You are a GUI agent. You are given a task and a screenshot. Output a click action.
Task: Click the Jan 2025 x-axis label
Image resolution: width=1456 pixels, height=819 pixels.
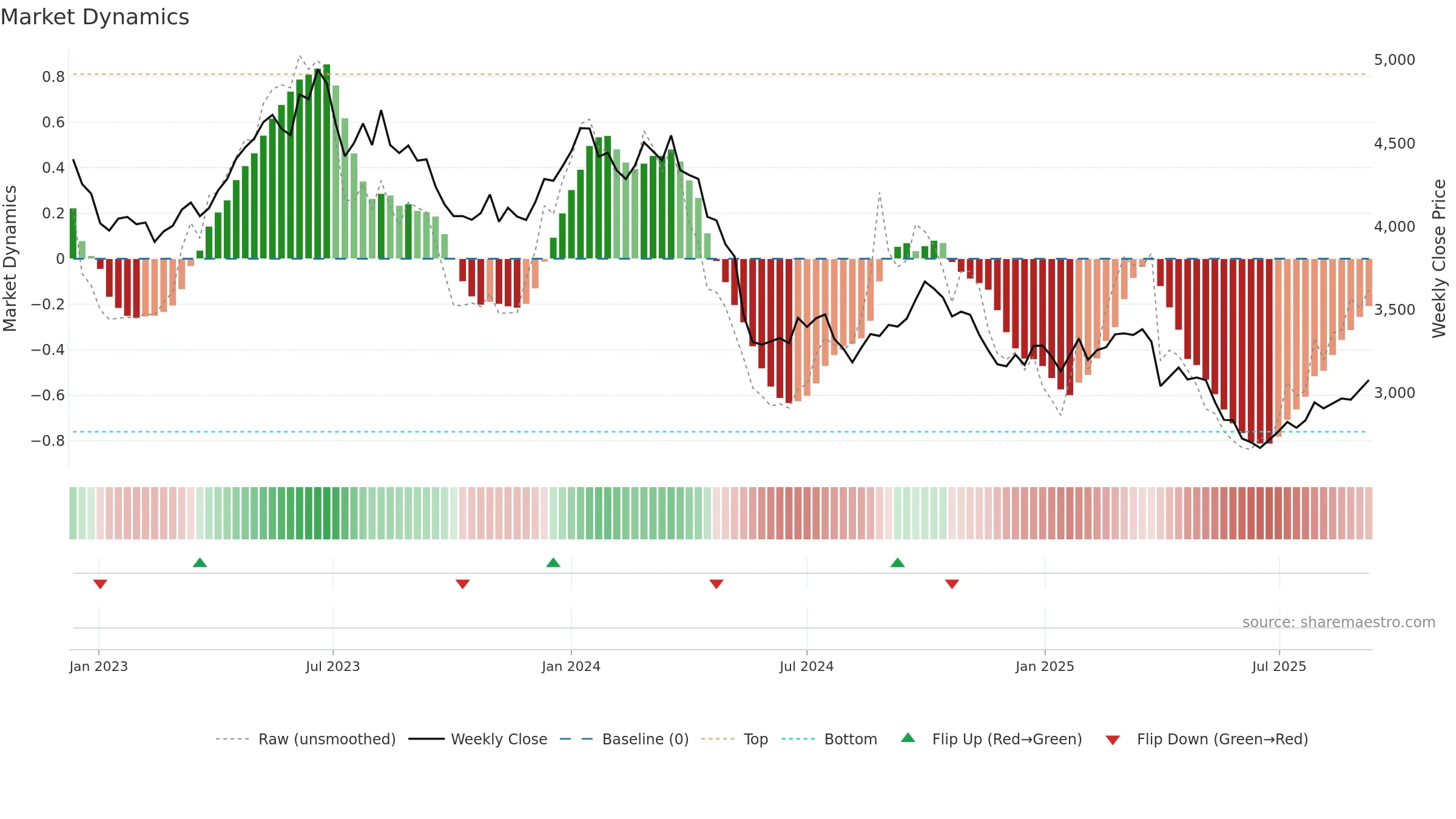pos(1045,666)
